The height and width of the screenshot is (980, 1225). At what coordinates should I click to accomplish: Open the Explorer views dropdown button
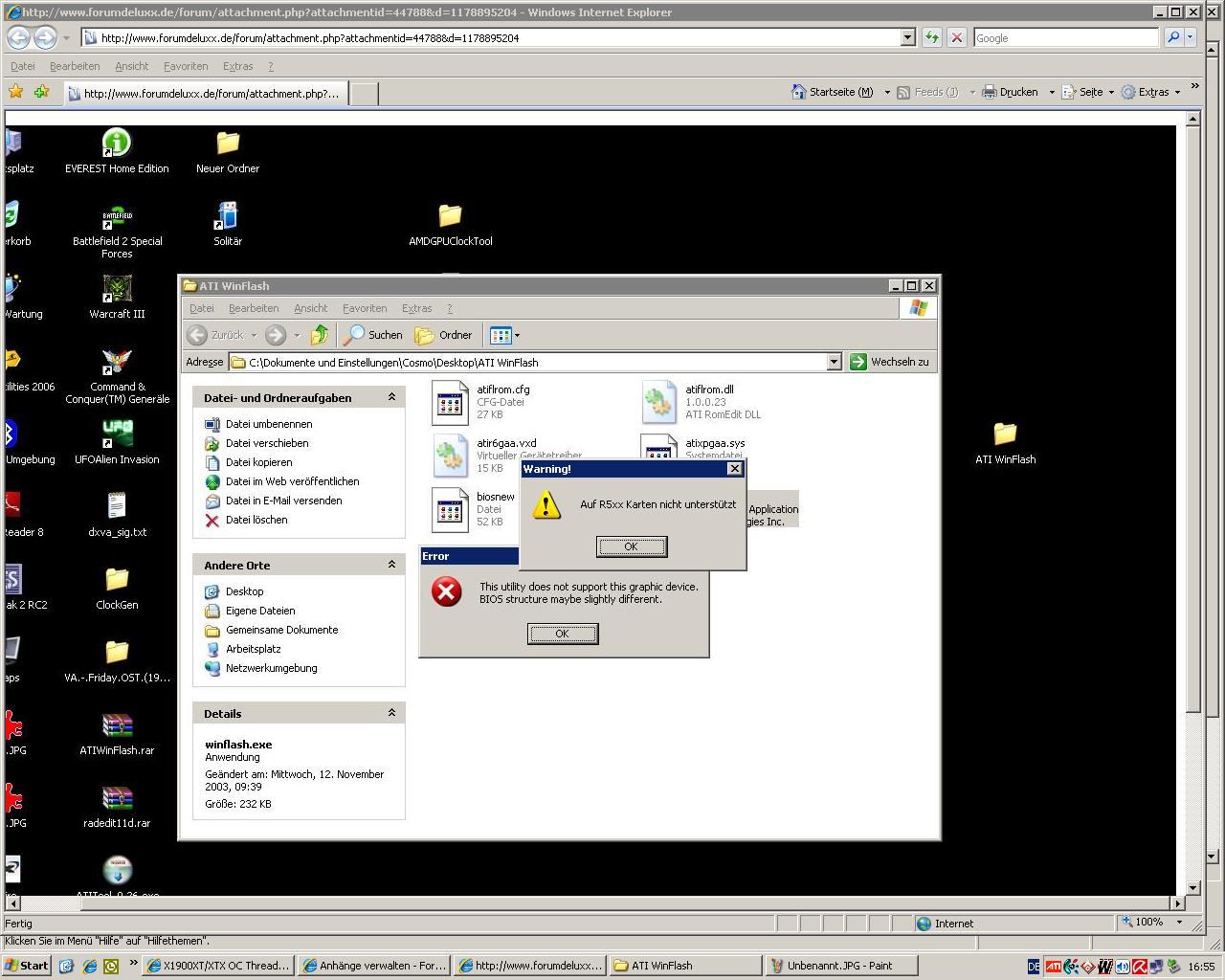pos(504,335)
